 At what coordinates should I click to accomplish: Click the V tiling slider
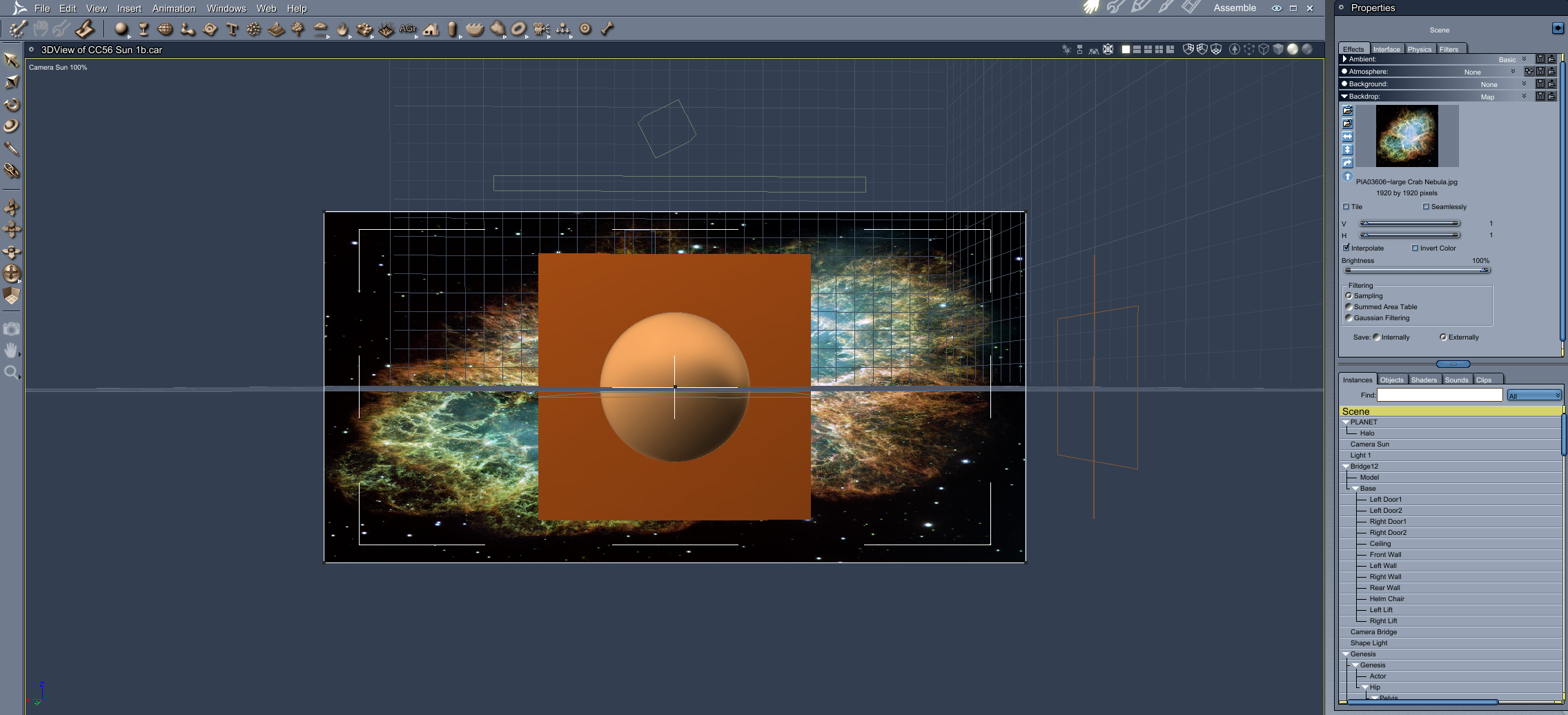click(1410, 223)
